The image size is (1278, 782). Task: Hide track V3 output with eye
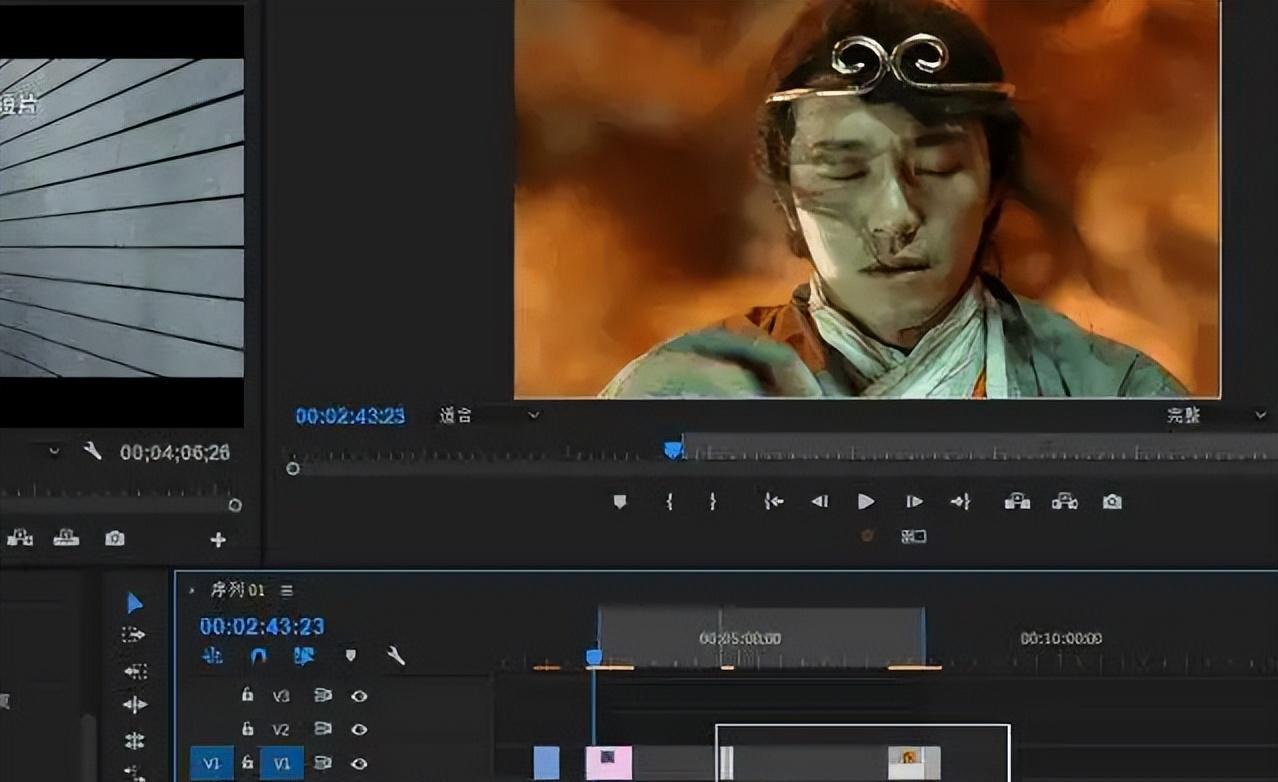(359, 696)
